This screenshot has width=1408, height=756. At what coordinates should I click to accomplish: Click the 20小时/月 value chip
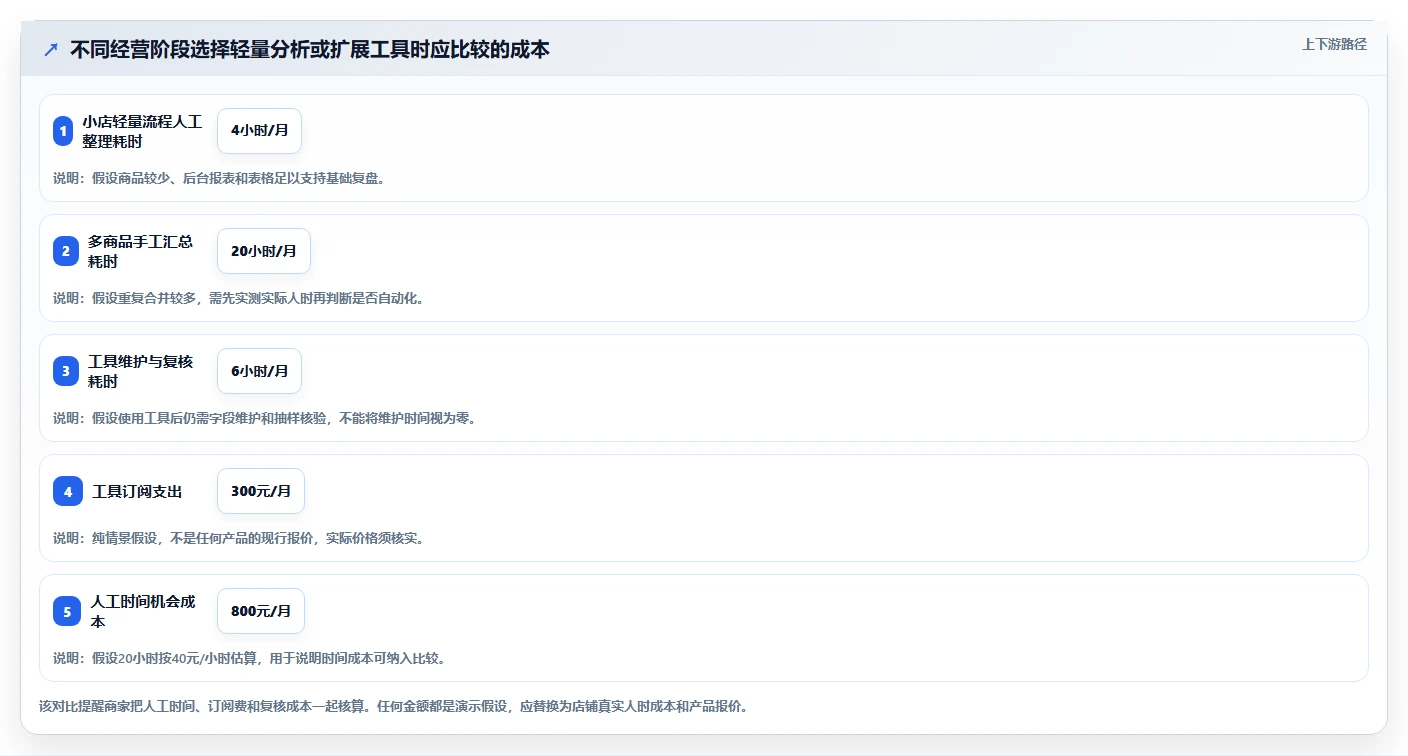coord(264,251)
